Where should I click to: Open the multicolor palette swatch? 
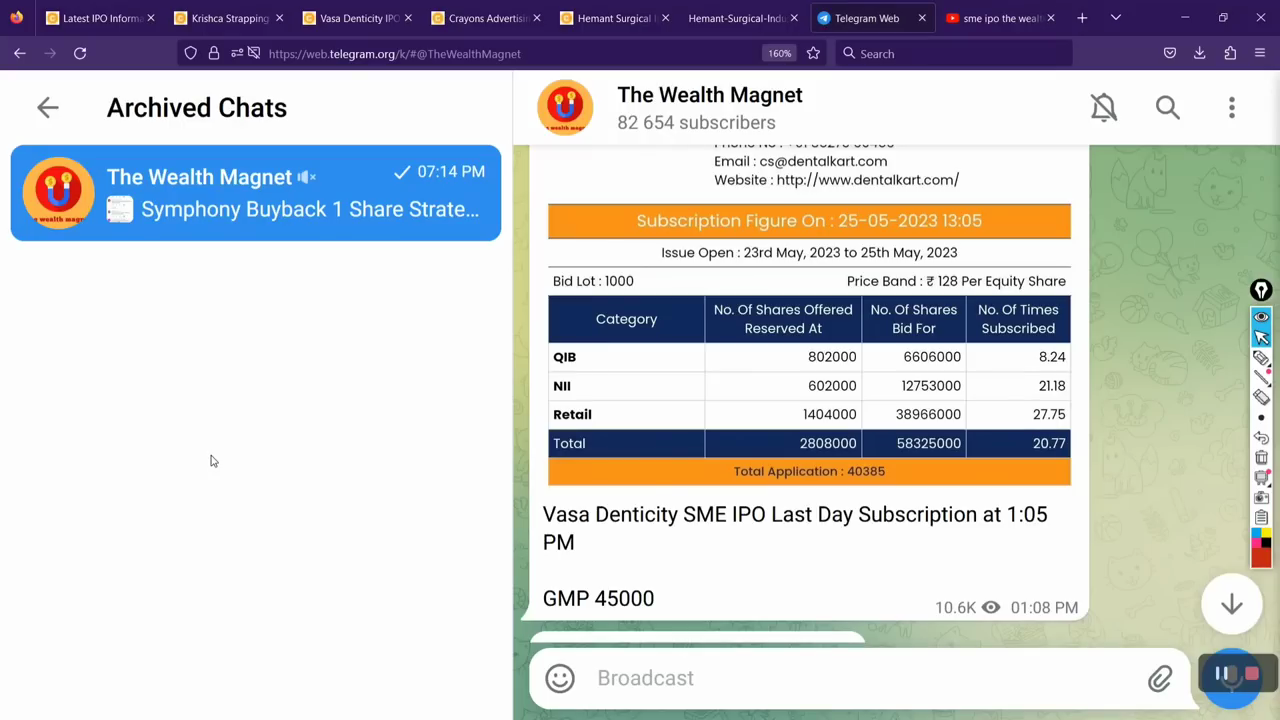point(1261,537)
